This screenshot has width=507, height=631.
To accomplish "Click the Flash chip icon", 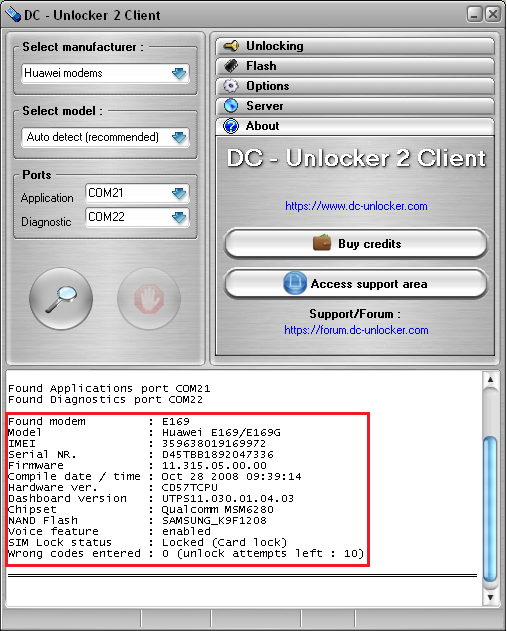I will point(231,66).
